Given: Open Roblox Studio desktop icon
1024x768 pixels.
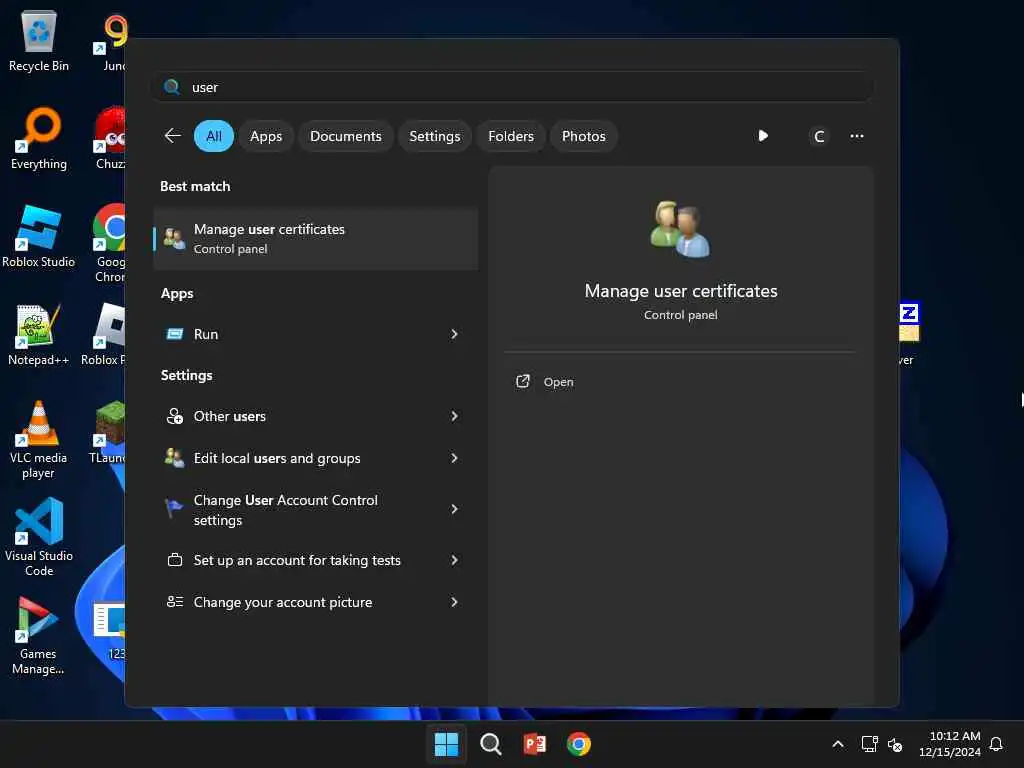Looking at the screenshot, I should [39, 236].
